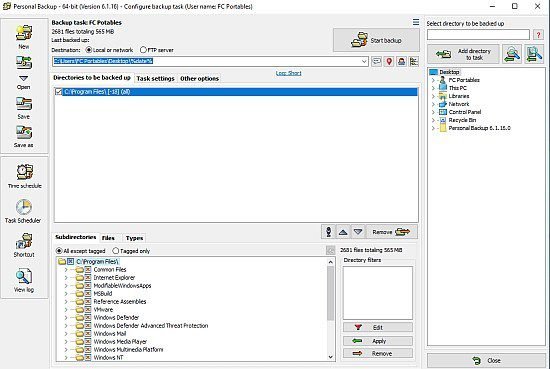Click the Select directory input field
550x369 pixels.
478,35
